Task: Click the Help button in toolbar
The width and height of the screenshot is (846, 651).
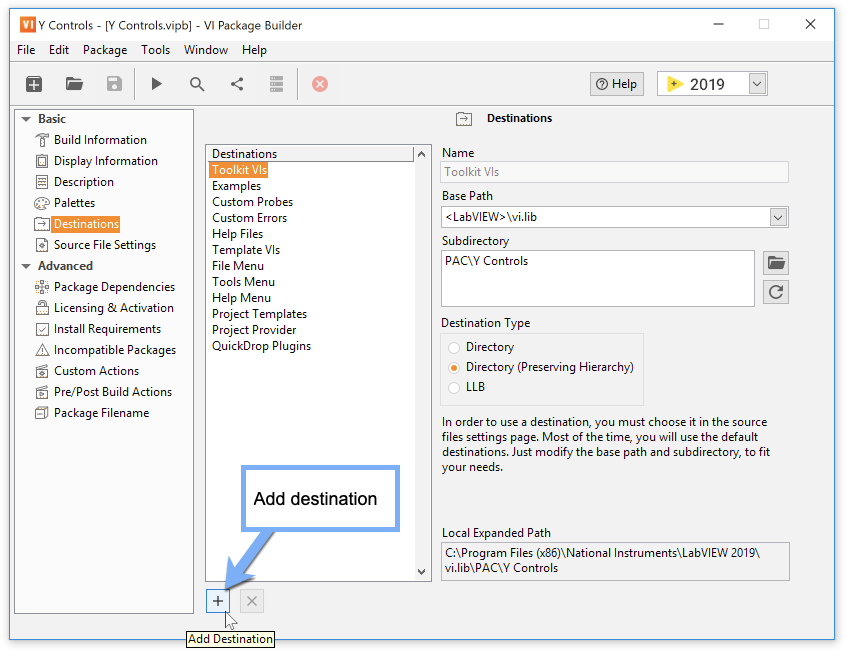Action: 617,84
